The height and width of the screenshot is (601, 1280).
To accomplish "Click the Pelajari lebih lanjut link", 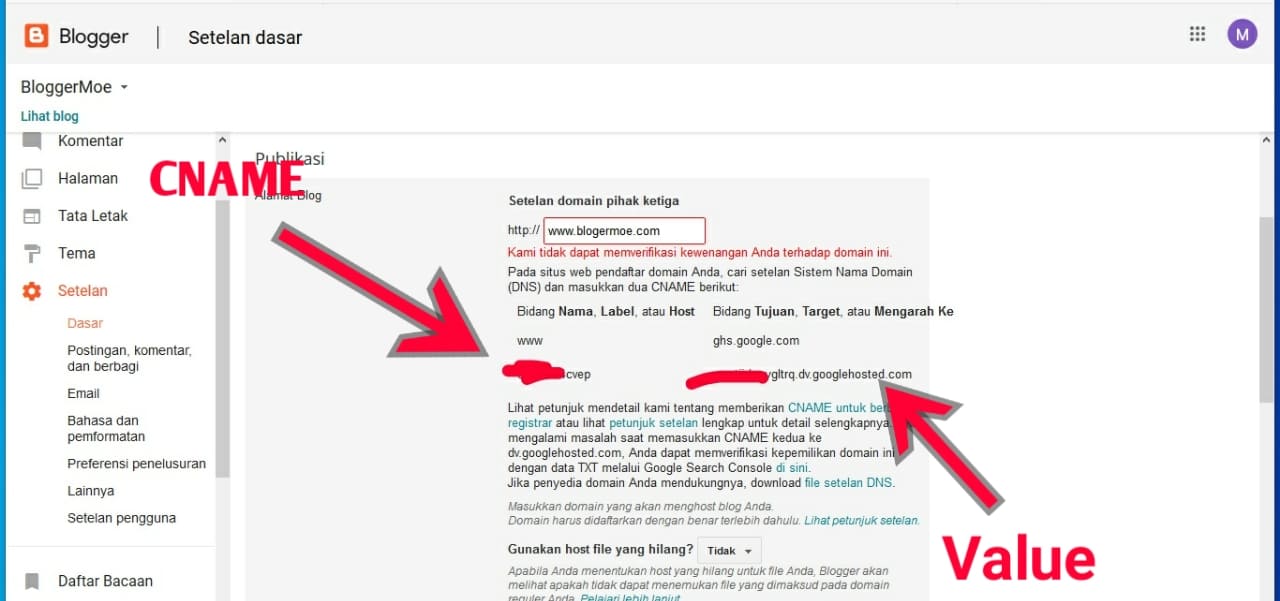I will [629, 597].
